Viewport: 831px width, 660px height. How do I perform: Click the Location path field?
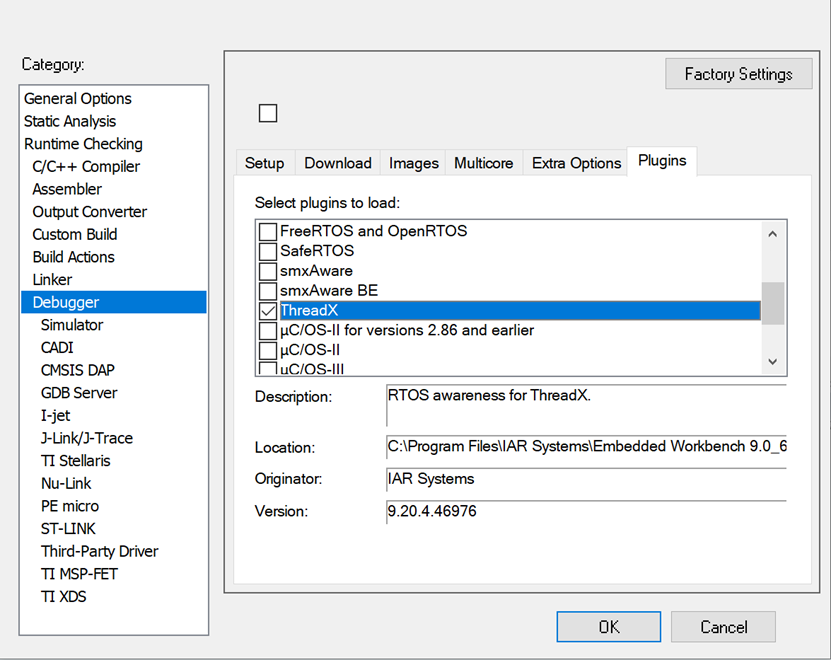(587, 447)
